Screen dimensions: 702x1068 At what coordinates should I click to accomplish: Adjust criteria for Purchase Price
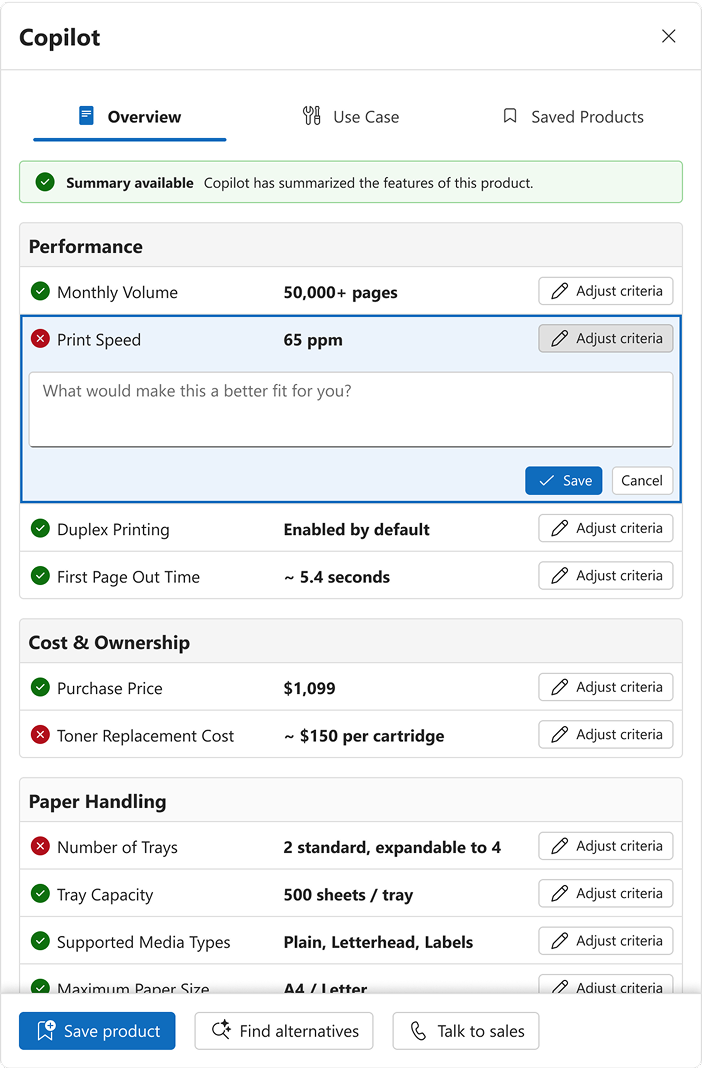[605, 687]
